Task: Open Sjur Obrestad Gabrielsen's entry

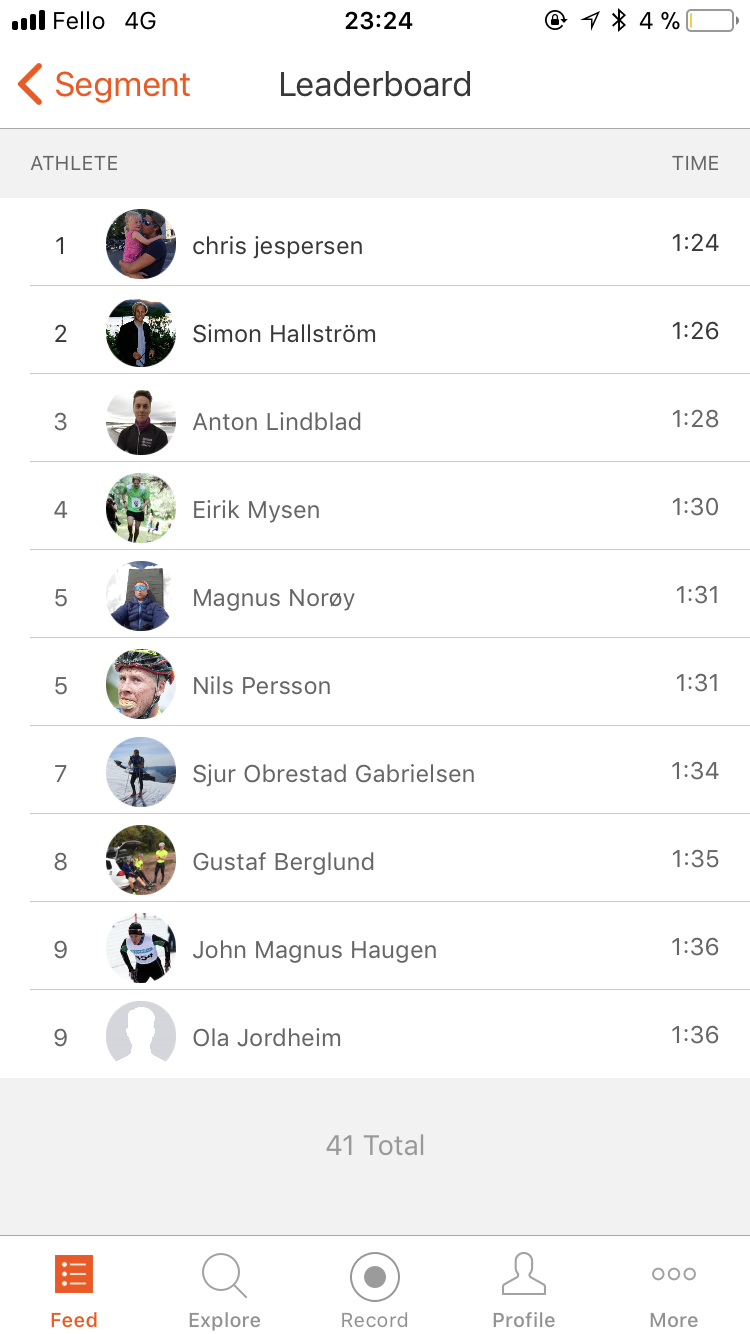Action: tap(375, 772)
